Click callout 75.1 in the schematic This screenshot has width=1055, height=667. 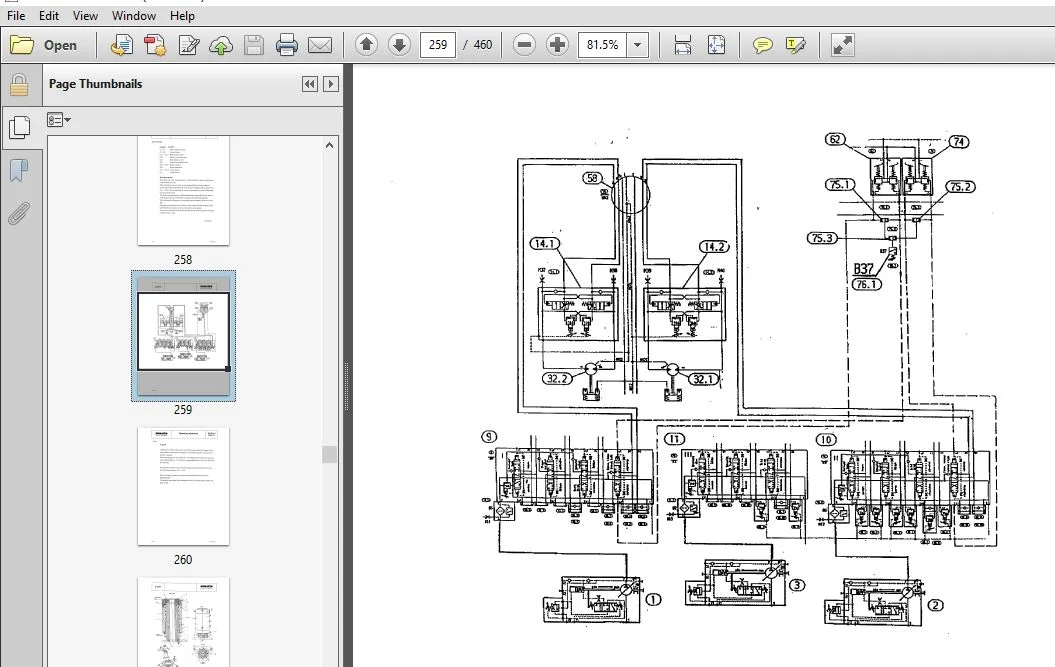click(x=840, y=184)
